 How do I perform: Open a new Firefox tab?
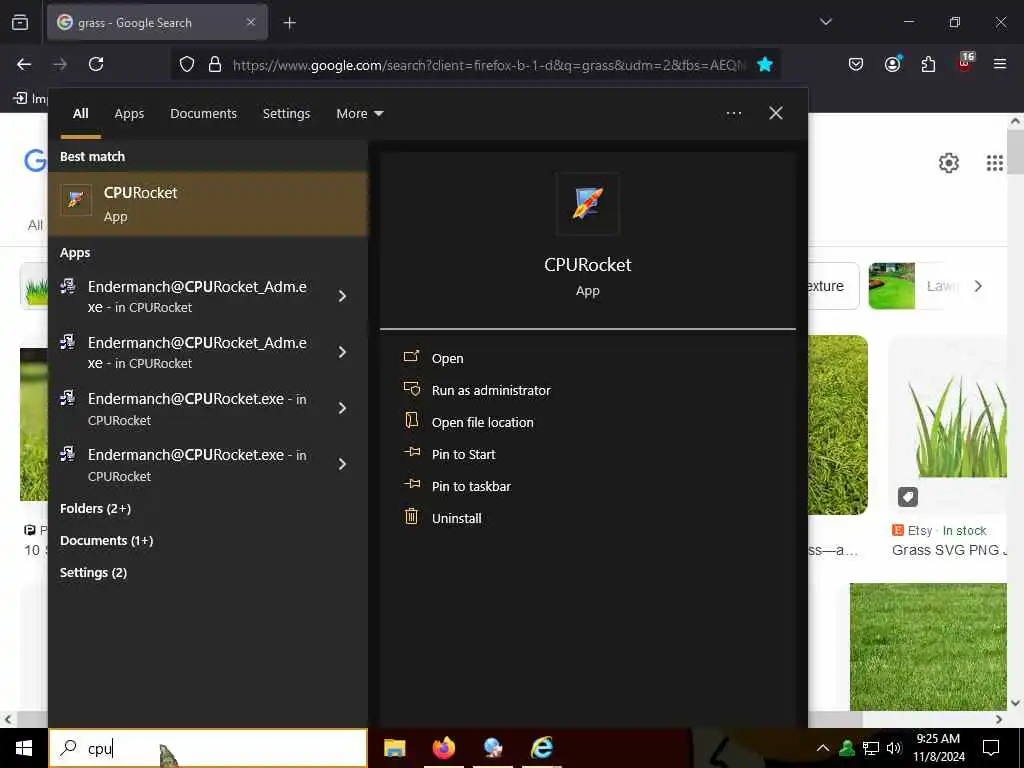[290, 23]
